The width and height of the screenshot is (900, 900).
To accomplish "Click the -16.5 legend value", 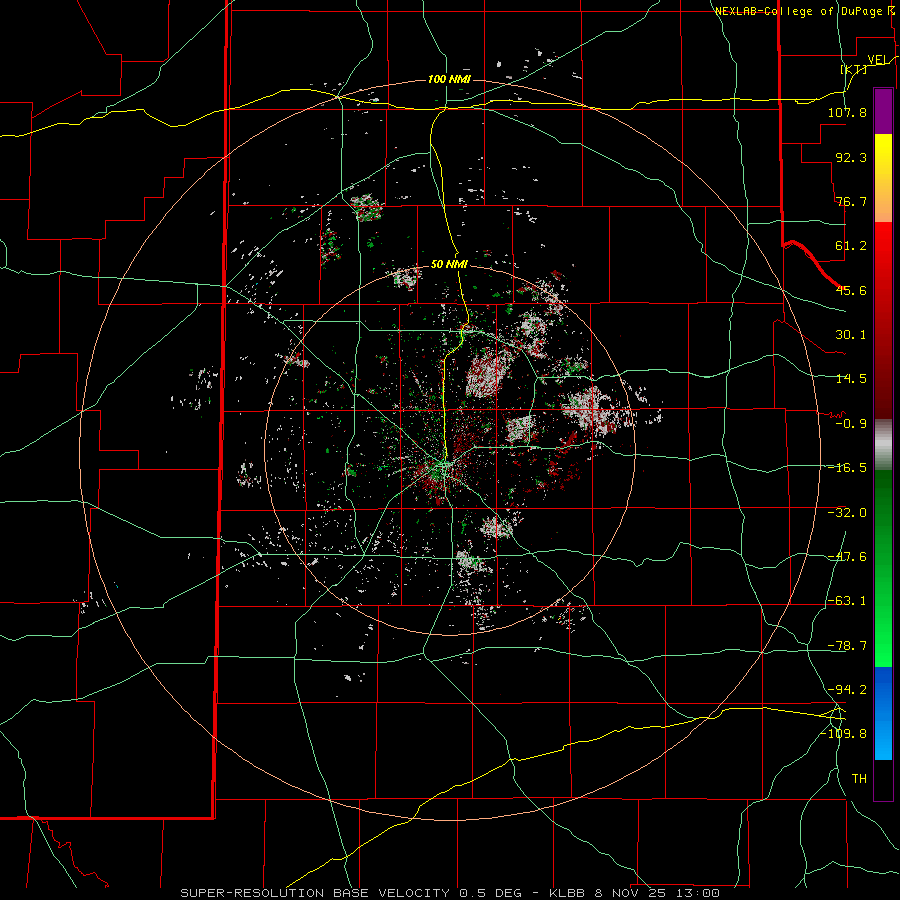I will pyautogui.click(x=847, y=468).
